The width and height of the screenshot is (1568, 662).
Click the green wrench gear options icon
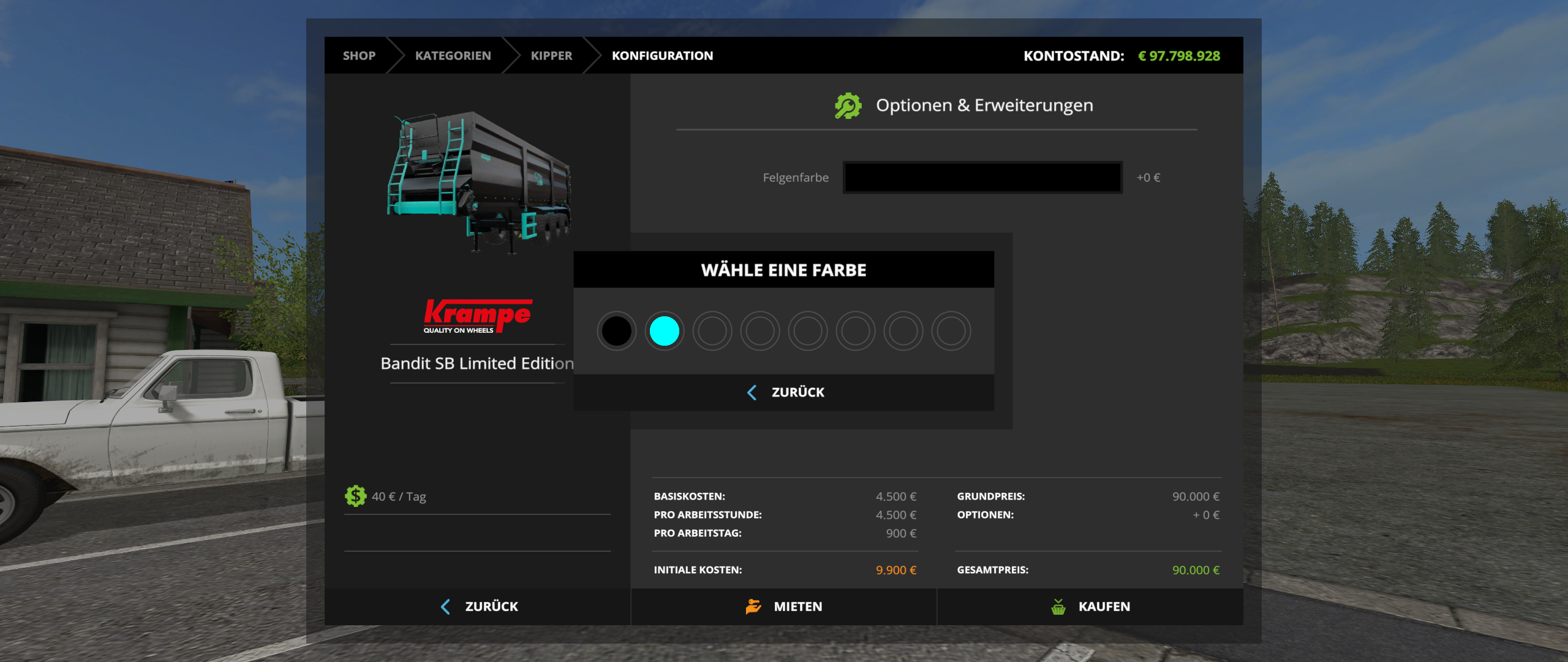[848, 105]
